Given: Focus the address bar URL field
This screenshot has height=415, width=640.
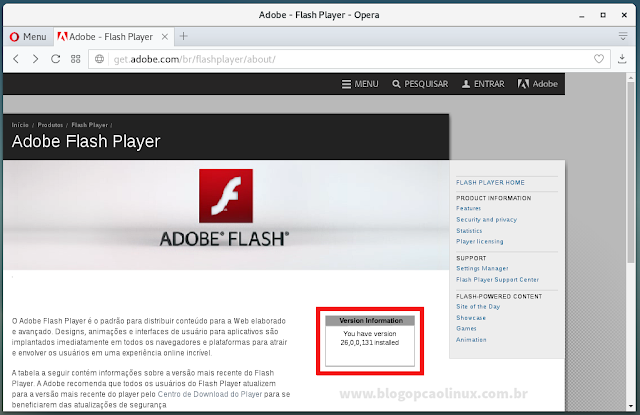Looking at the screenshot, I should click(x=349, y=59).
